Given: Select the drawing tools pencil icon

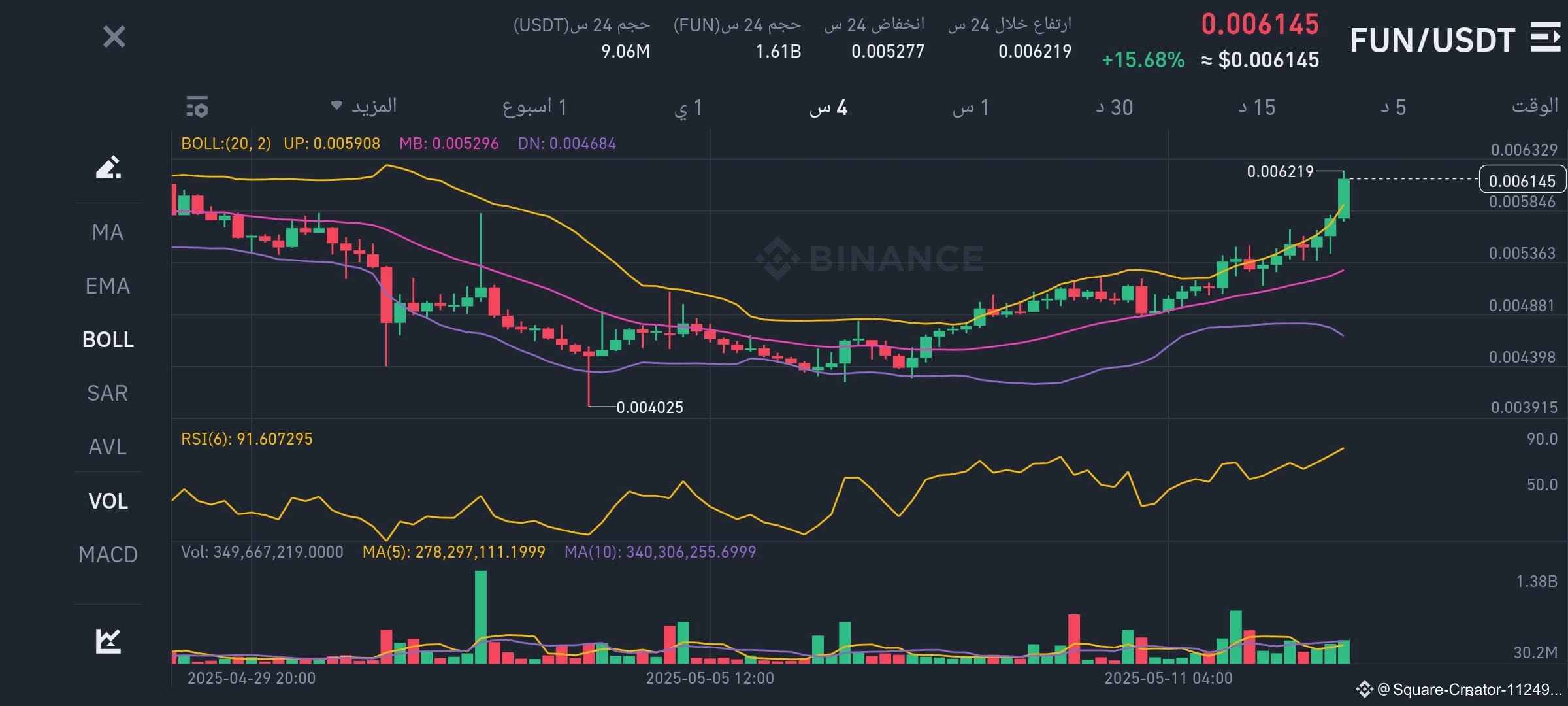Looking at the screenshot, I should [108, 167].
